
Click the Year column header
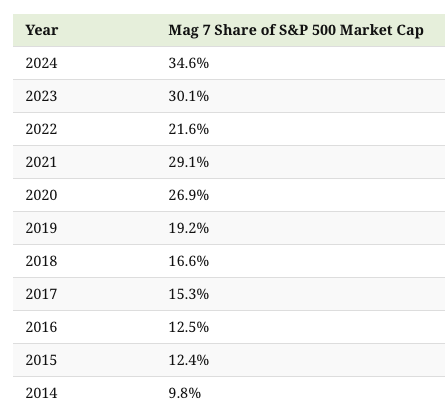[x=42, y=30]
